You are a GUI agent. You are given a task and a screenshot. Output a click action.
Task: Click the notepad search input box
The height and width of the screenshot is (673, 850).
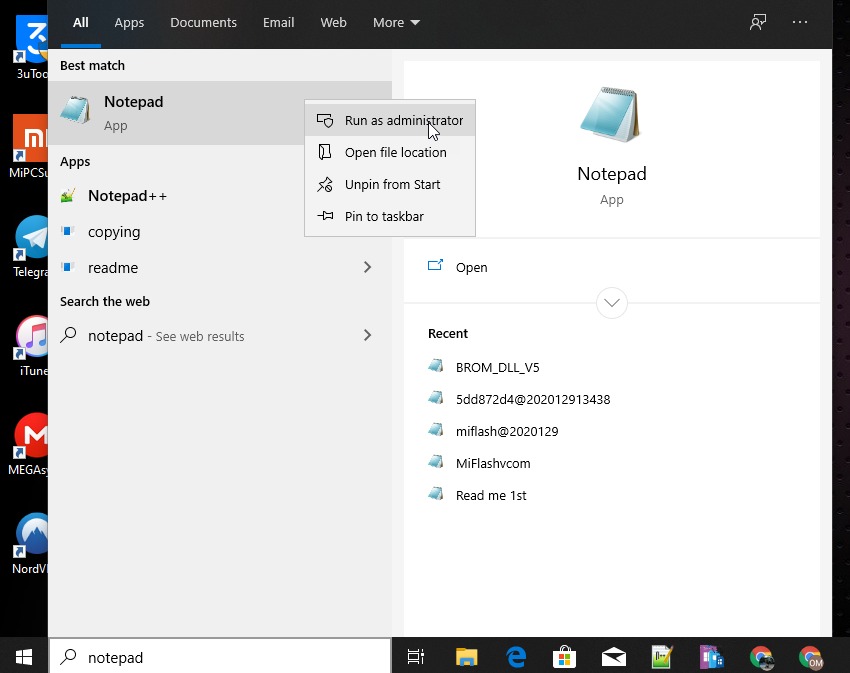[x=220, y=657]
